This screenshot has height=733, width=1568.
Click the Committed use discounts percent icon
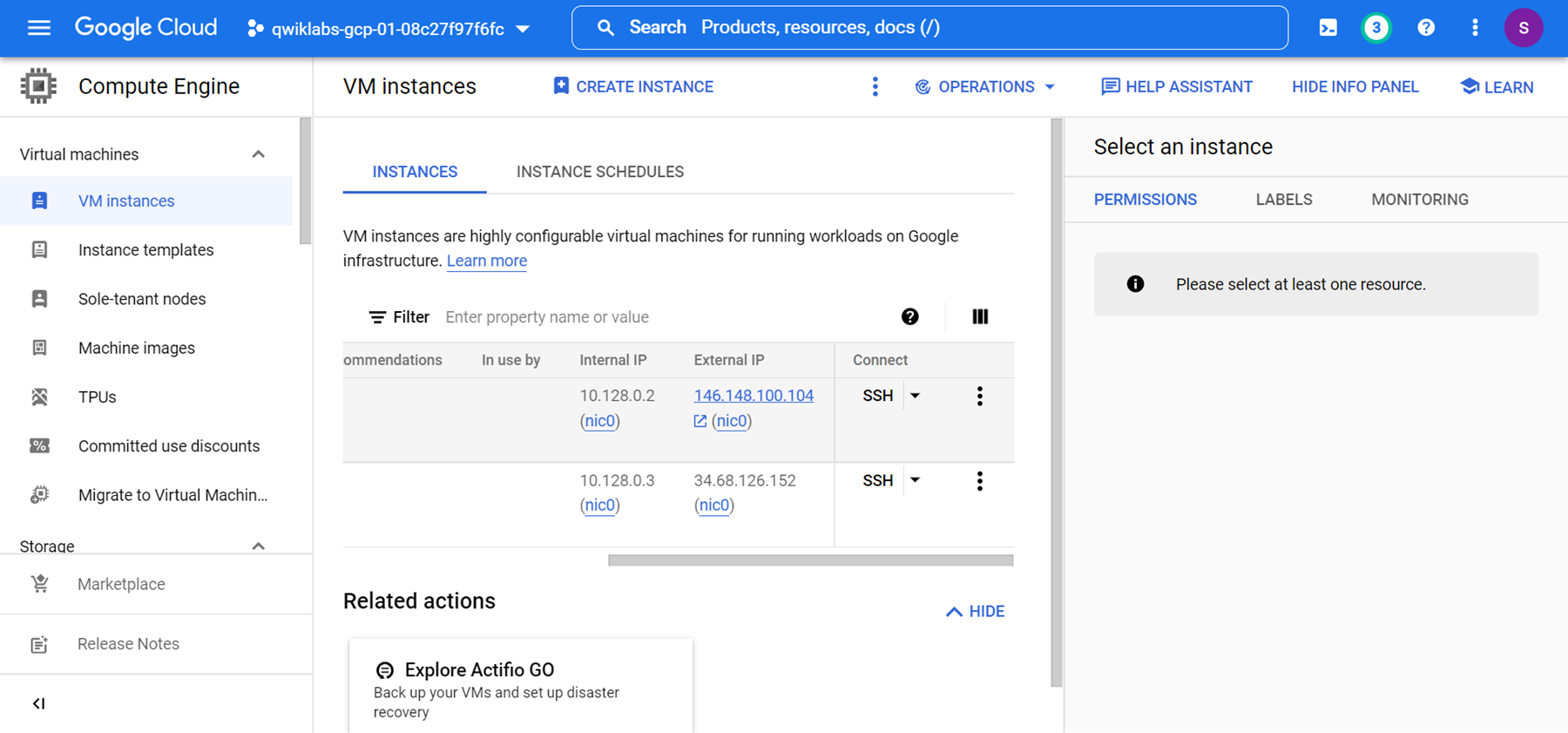click(39, 446)
